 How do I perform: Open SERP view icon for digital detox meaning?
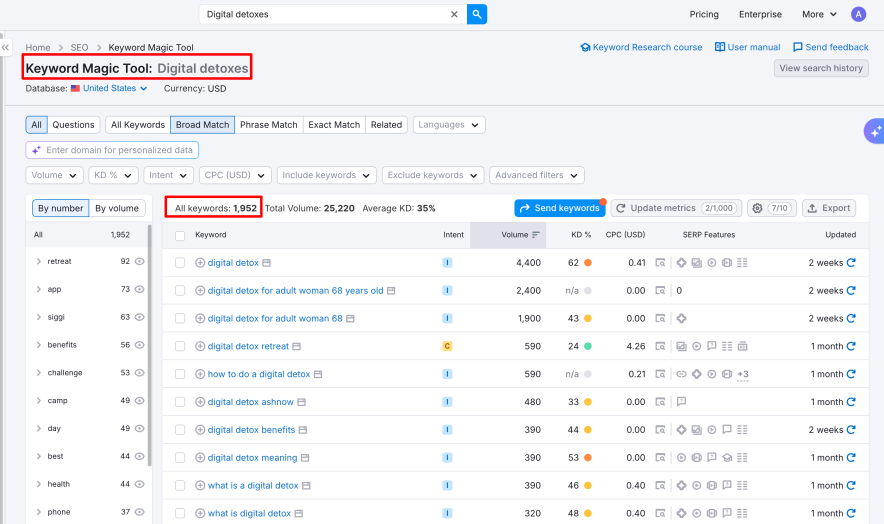coord(660,457)
